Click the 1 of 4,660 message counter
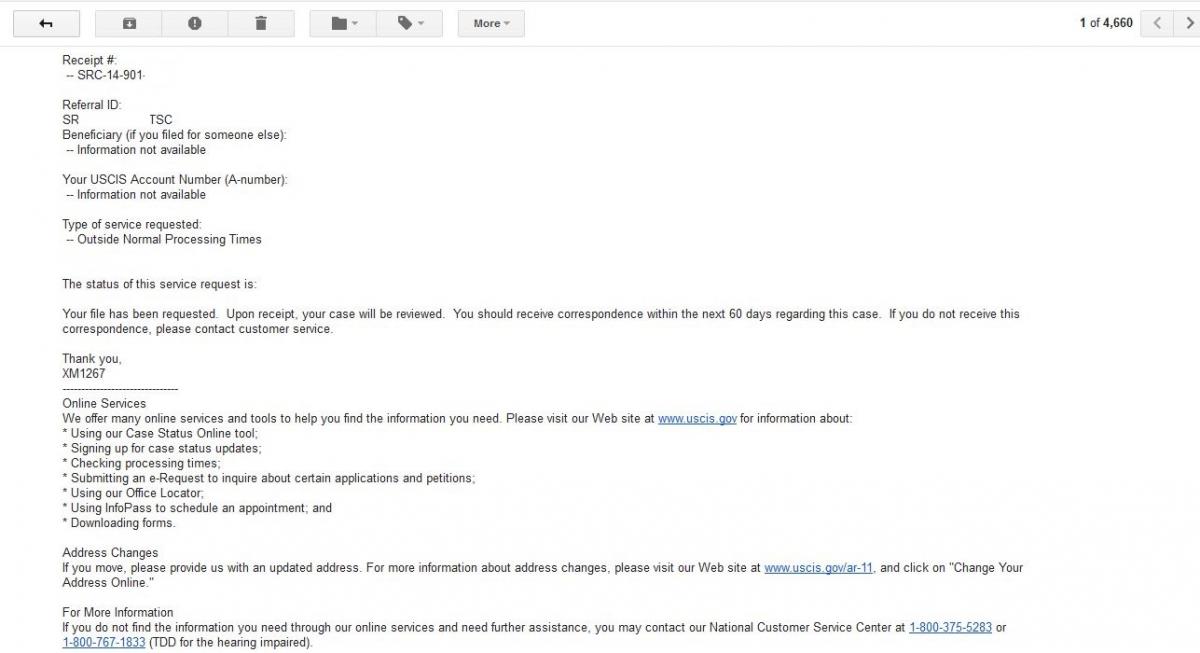The image size is (1200, 653). point(1106,23)
